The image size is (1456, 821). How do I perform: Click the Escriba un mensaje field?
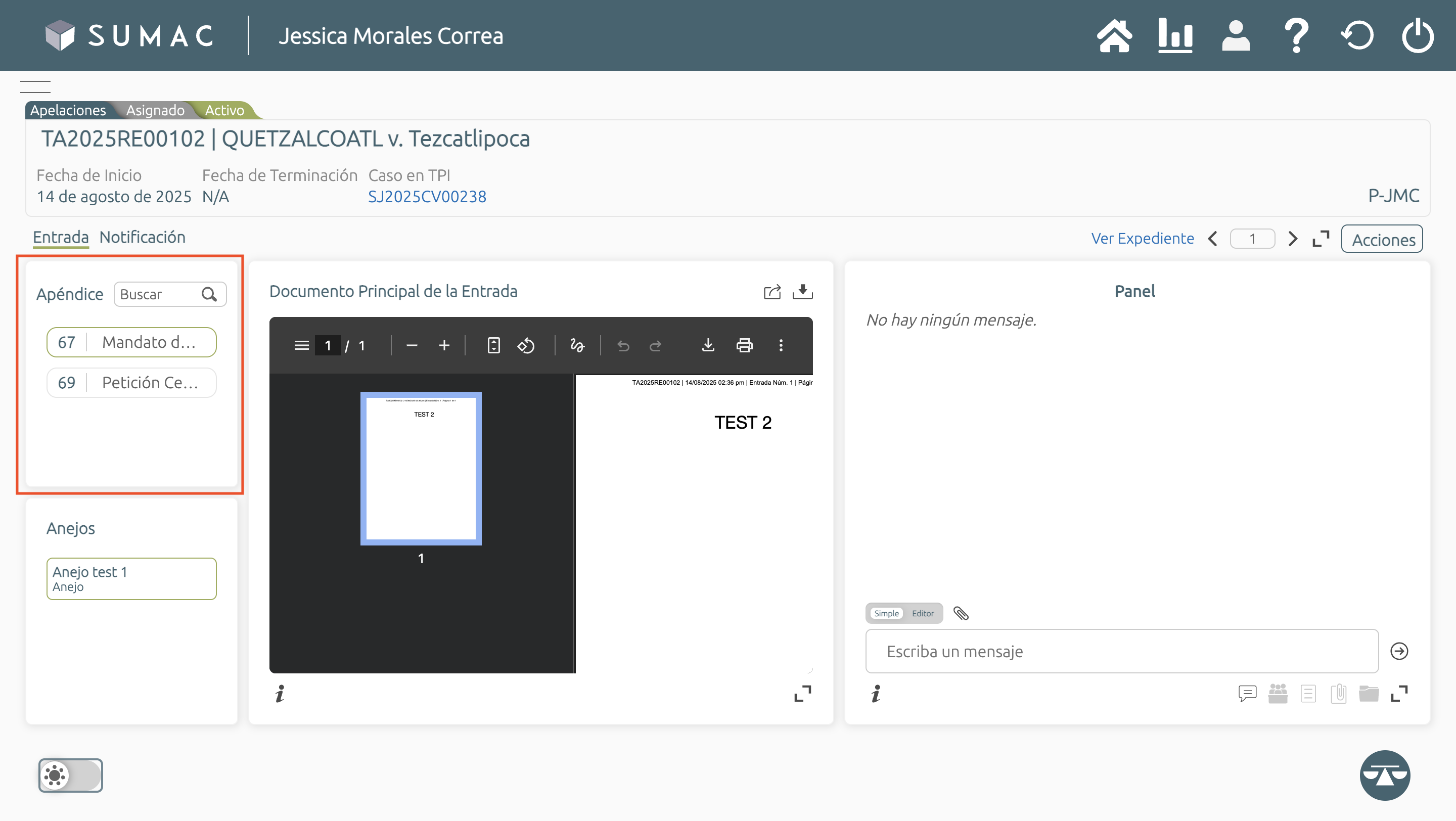1121,651
